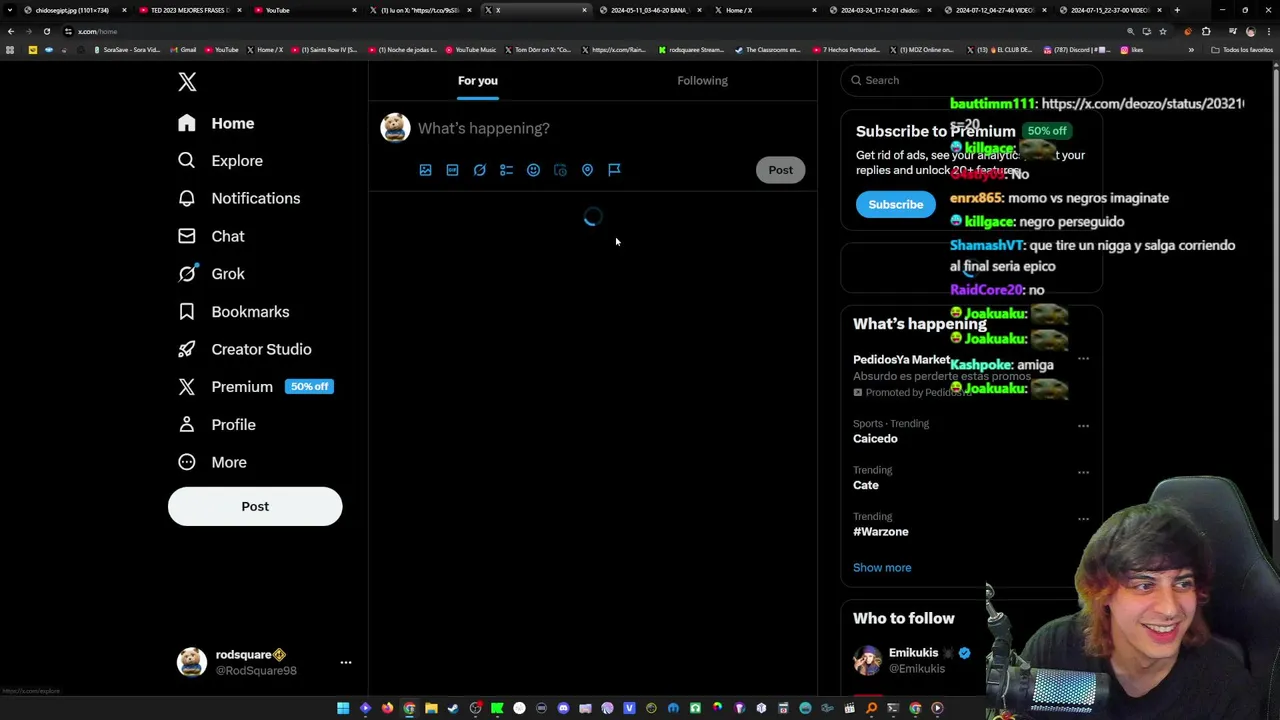The width and height of the screenshot is (1280, 720).
Task: Open the YouTube Music bookmark
Action: 470,50
